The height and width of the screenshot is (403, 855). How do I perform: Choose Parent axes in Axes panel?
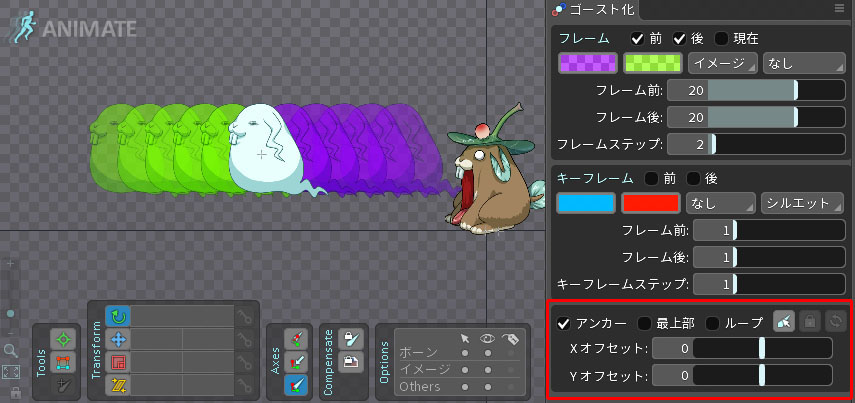pos(296,362)
